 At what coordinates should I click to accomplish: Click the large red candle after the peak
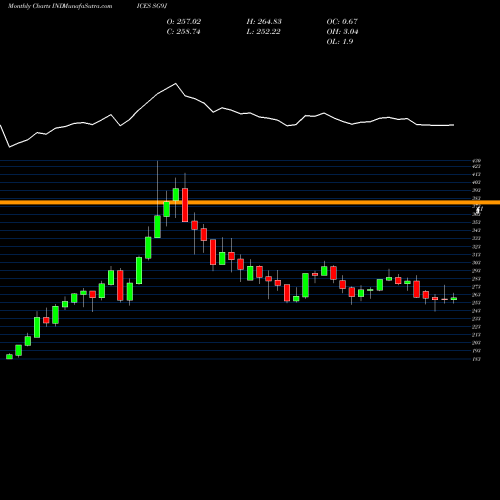(x=185, y=205)
